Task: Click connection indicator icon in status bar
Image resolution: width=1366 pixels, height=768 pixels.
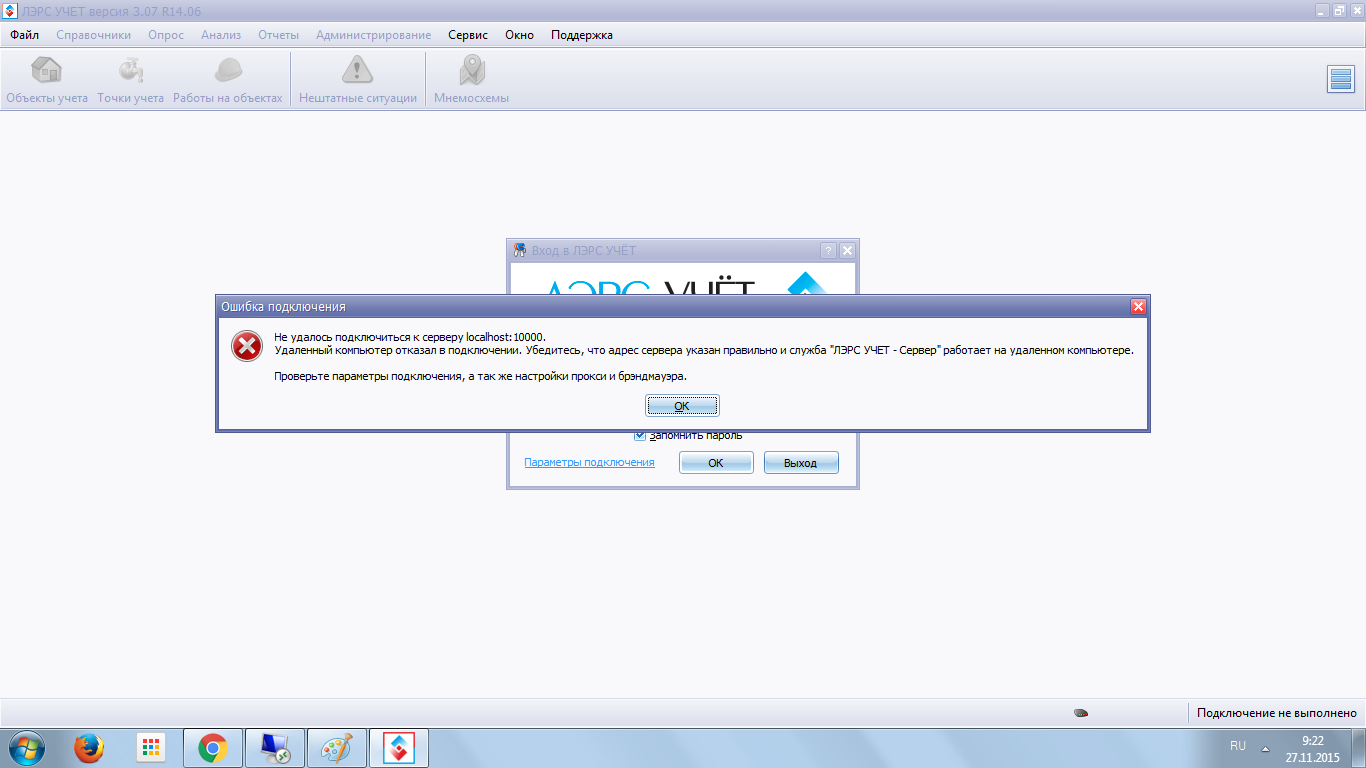Action: 1081,713
